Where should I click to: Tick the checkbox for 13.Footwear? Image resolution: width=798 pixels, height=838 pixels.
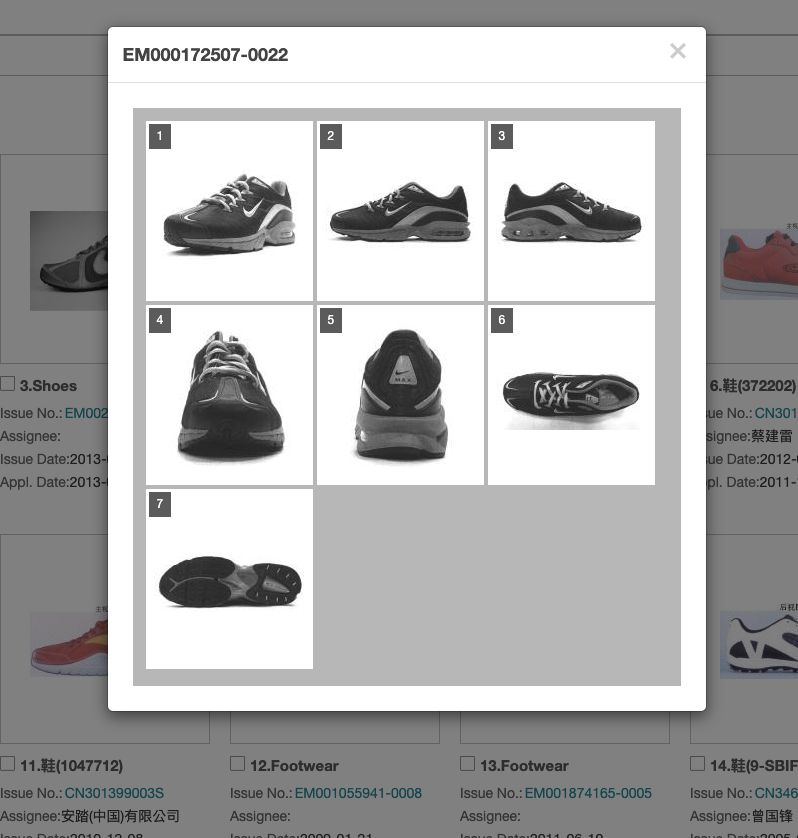467,764
